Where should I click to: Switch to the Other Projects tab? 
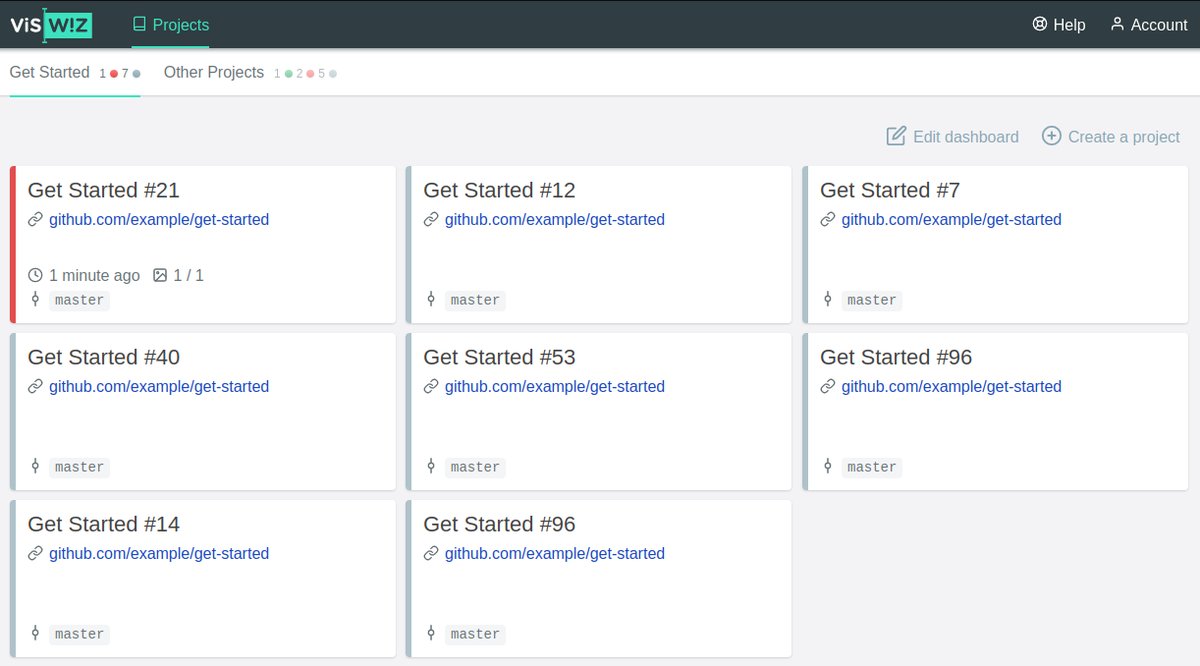[x=250, y=73]
